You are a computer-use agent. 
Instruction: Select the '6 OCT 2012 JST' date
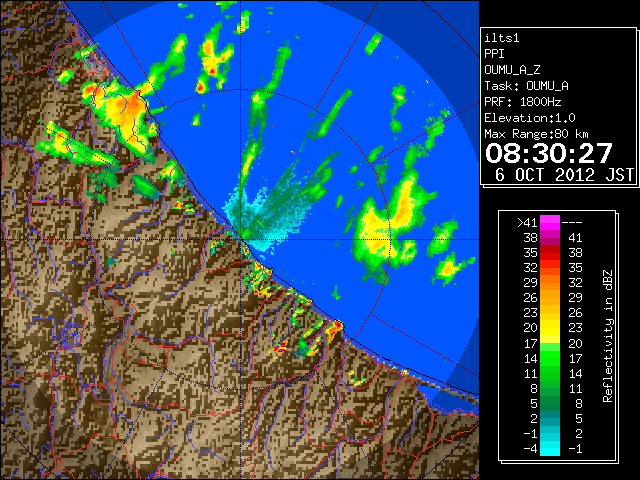564,175
